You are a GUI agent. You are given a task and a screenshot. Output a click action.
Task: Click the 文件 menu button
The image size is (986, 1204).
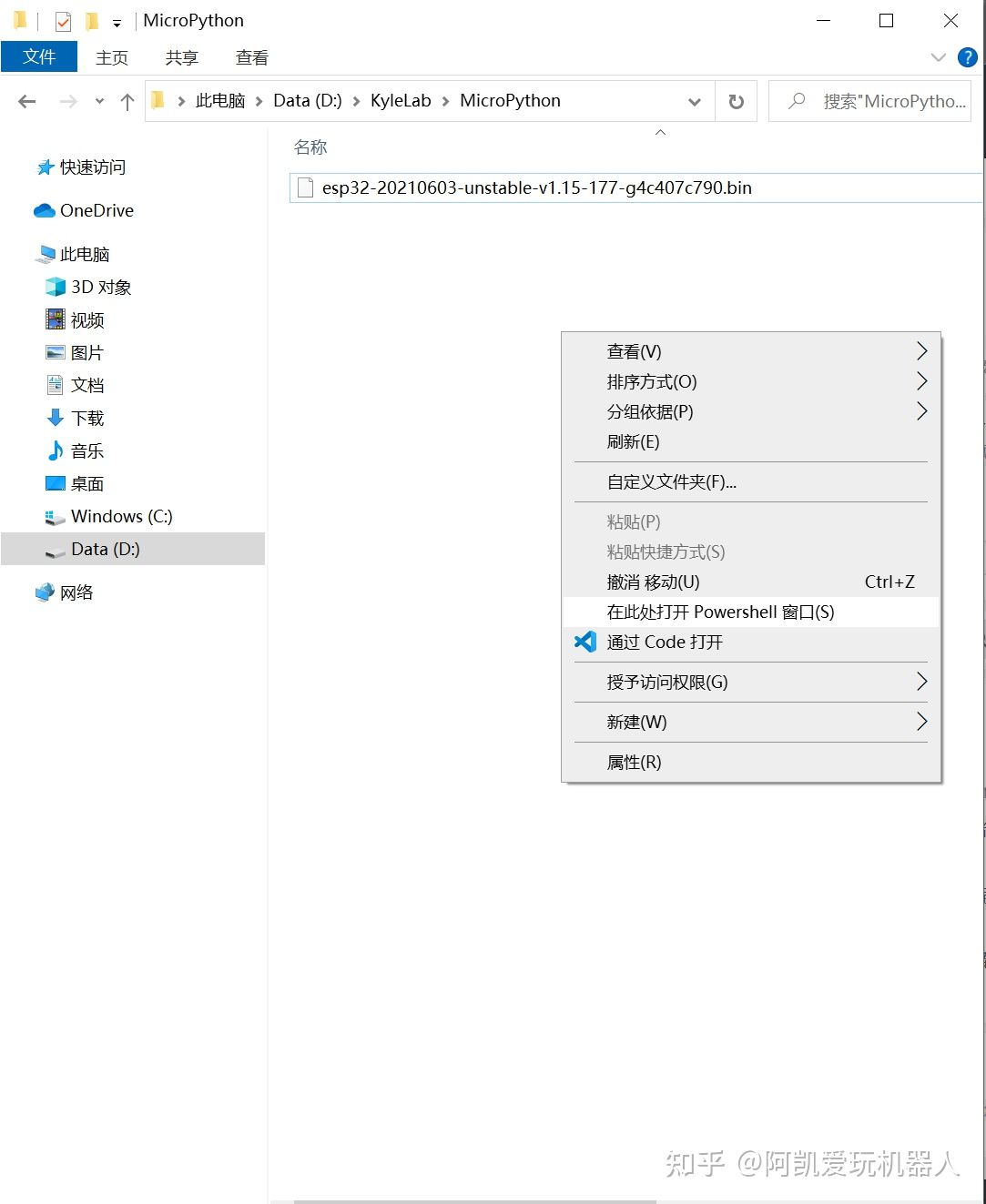click(x=39, y=56)
